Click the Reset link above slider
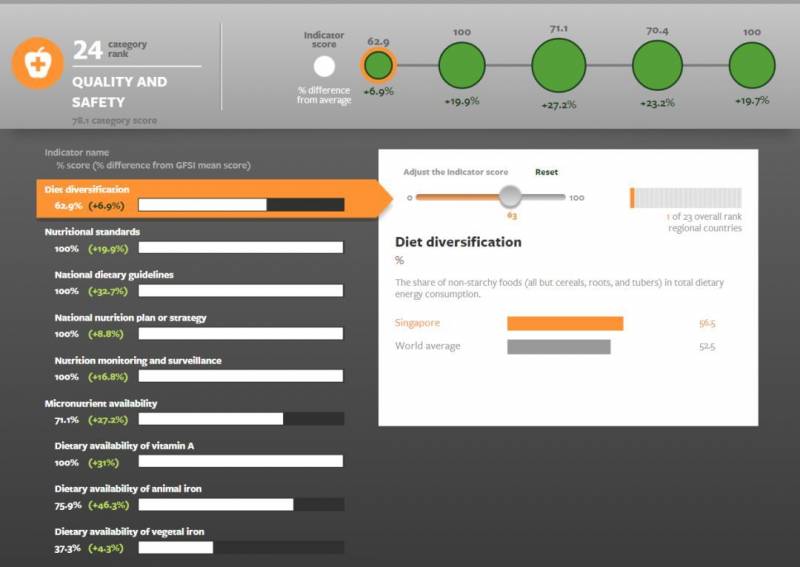Viewport: 800px width, 567px height. (546, 172)
